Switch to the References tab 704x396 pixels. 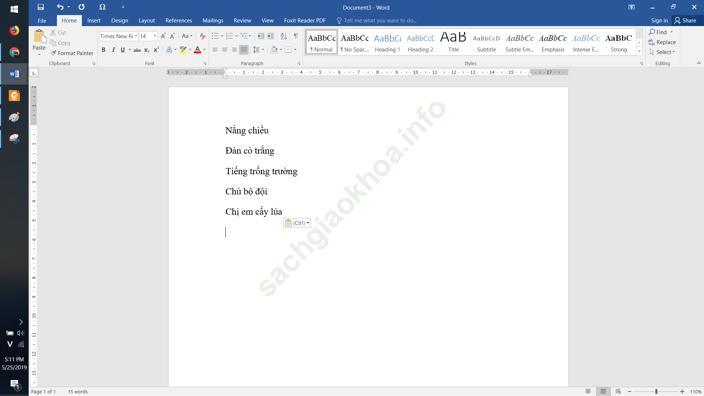[179, 21]
